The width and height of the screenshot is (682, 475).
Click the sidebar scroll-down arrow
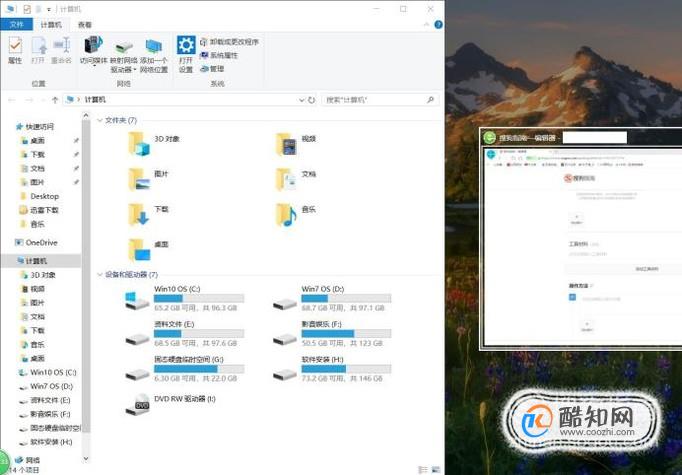(x=86, y=458)
